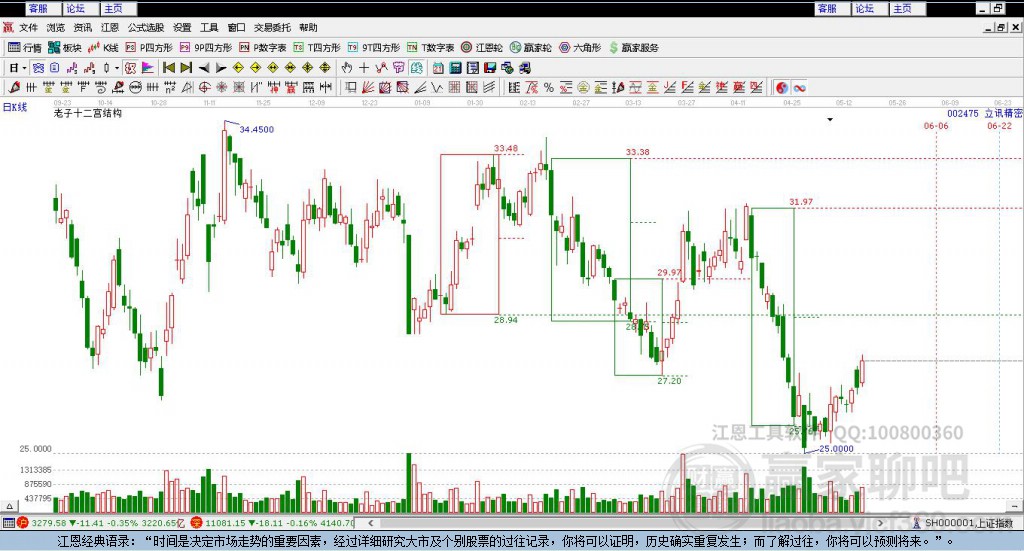
Task: Click the 论坛 link at top left
Action: pyautogui.click(x=76, y=8)
